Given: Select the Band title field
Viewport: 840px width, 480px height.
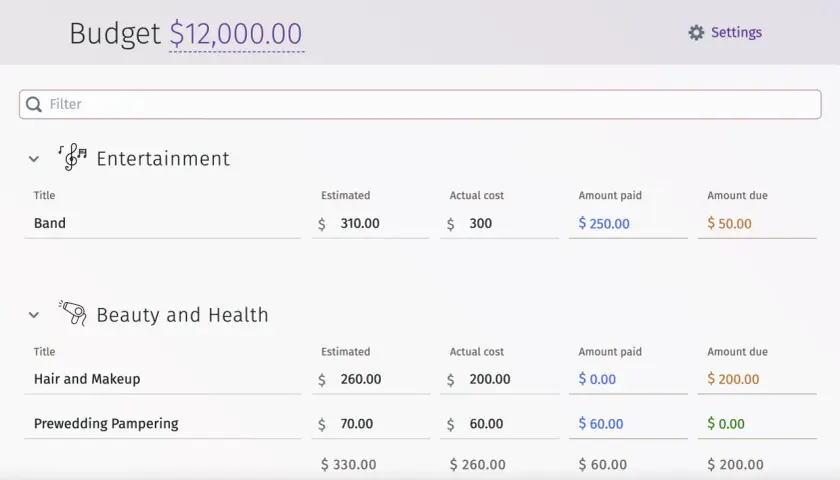Looking at the screenshot, I should [163, 223].
